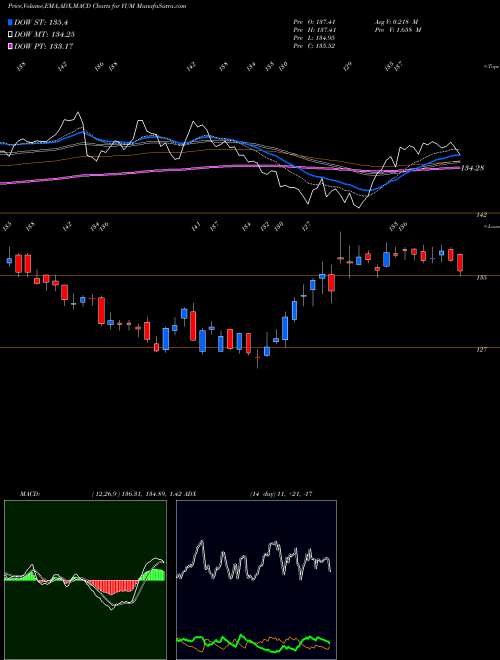Click the ADX indicator chart panel
This screenshot has height=660, width=500.
coord(256,580)
